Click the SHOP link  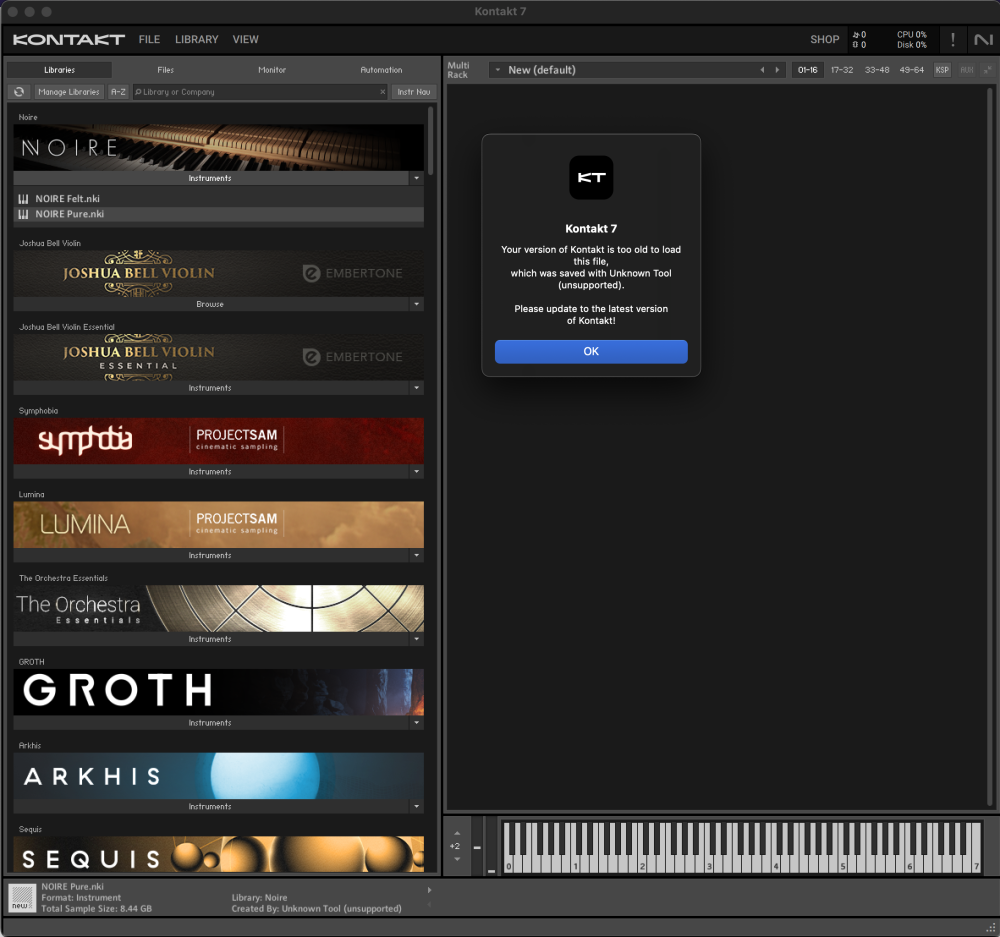[x=825, y=40]
